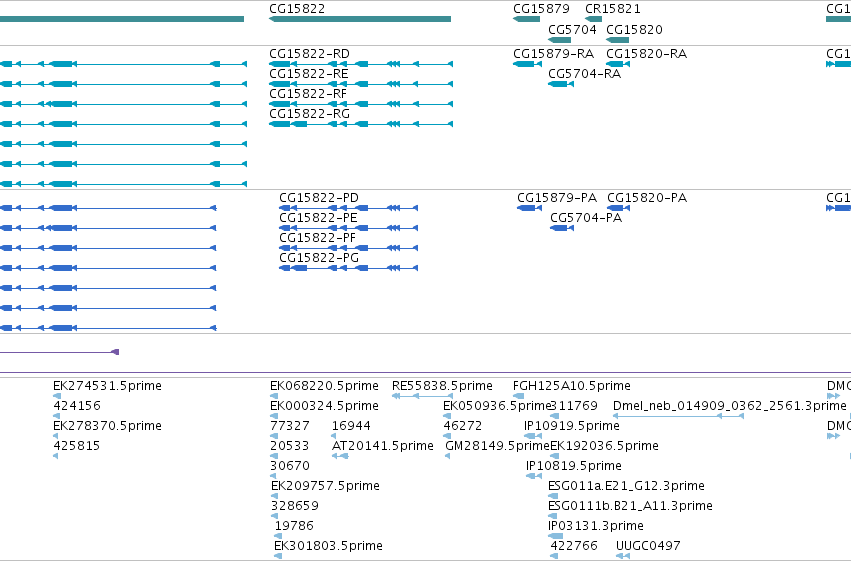Select protein CG15879-PA
Image resolution: width=851 pixels, height=561 pixels.
529,208
